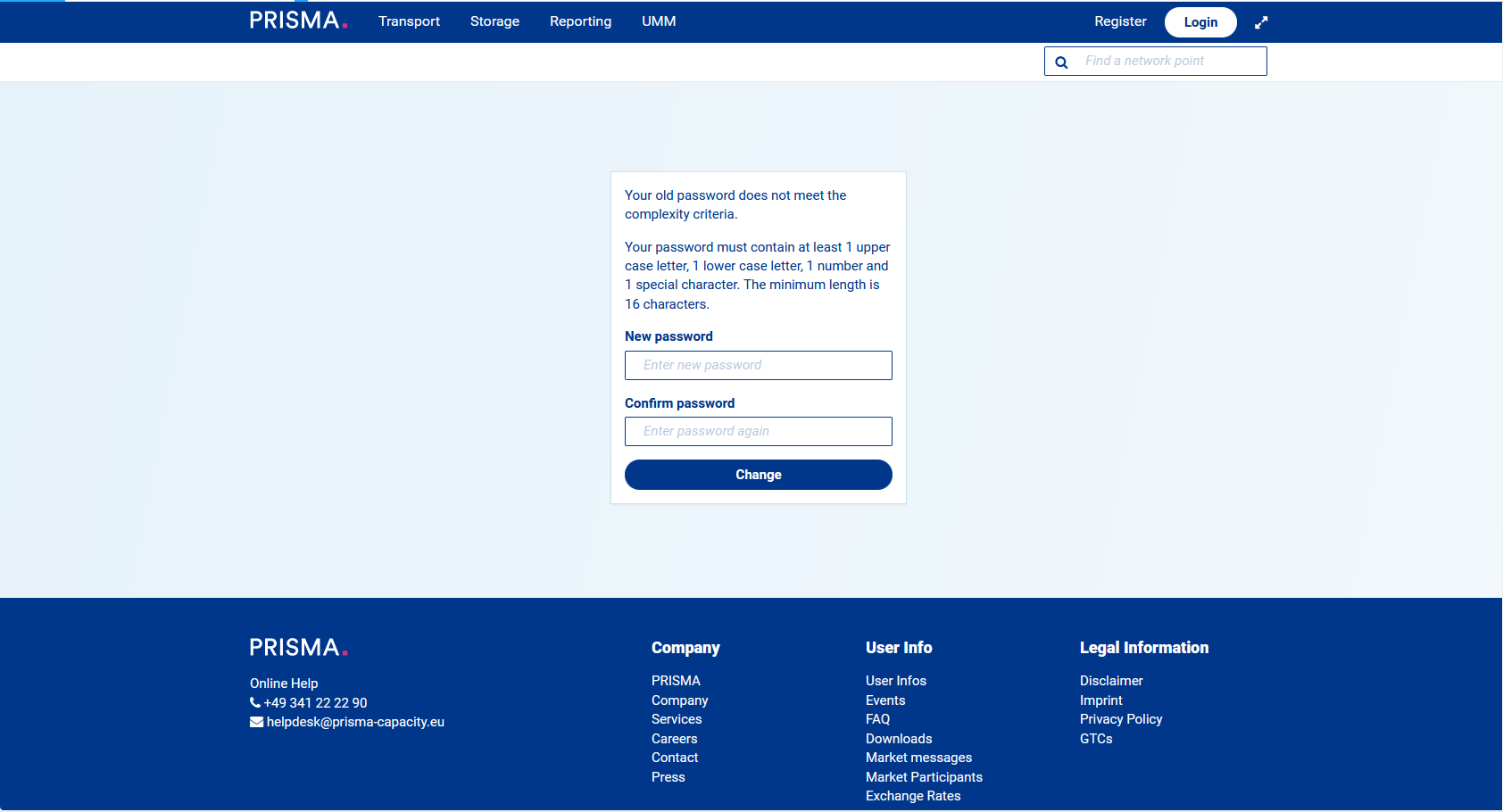The image size is (1503, 812).
Task: Focus the New password field
Action: point(758,365)
